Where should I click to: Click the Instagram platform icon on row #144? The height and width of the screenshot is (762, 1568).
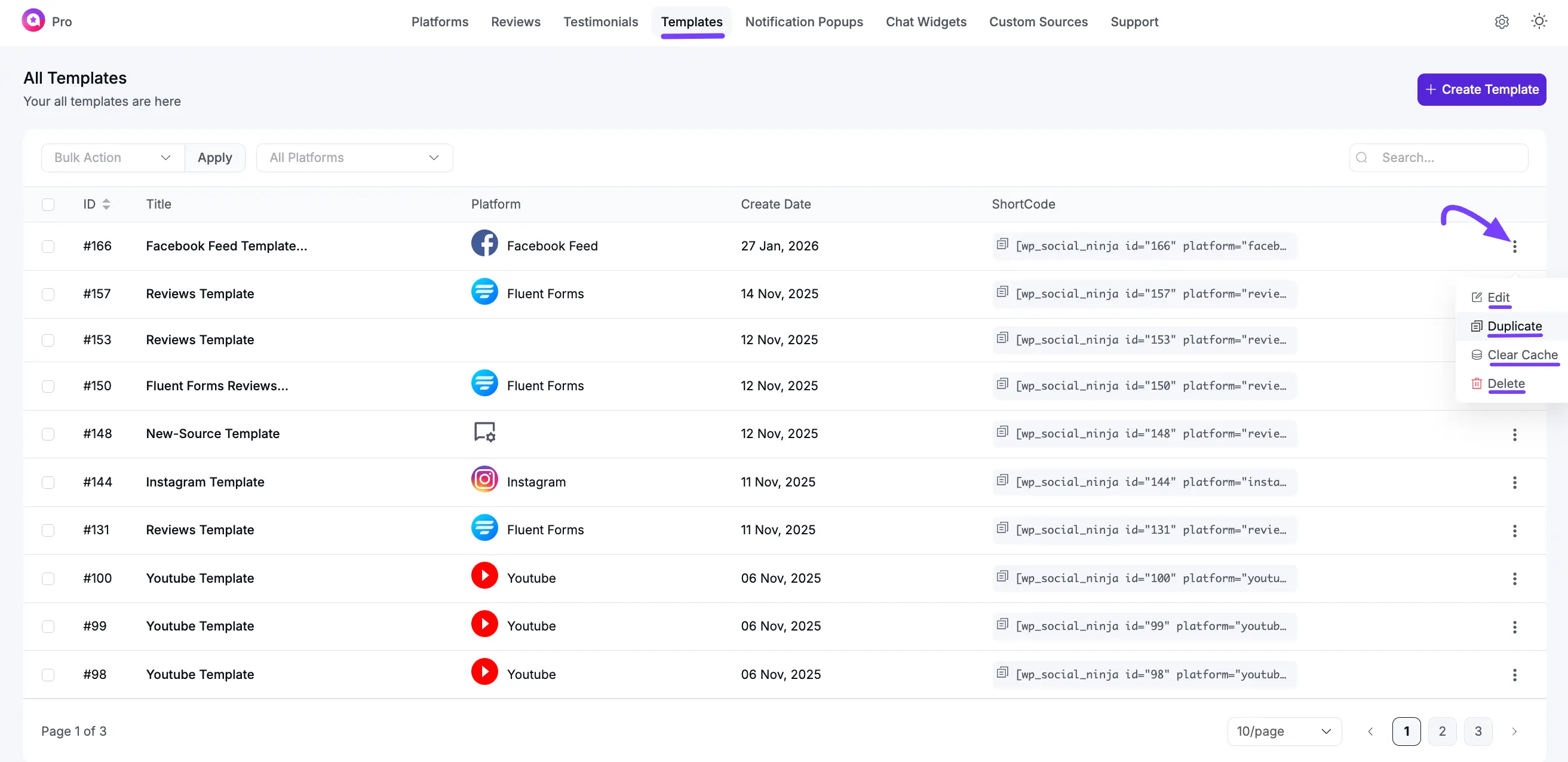coord(484,480)
